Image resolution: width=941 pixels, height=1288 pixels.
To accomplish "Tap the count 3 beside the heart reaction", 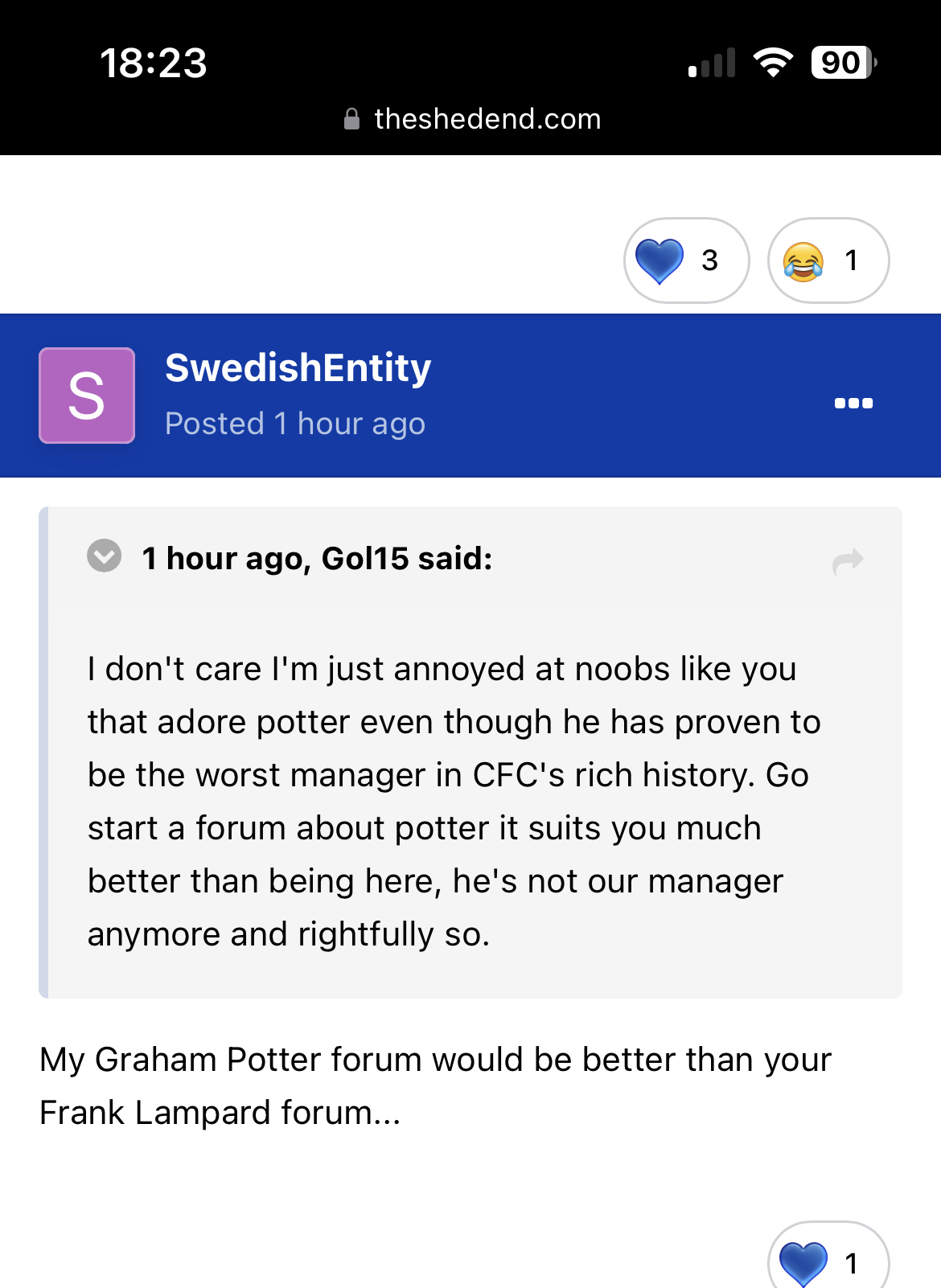I will coord(709,260).
